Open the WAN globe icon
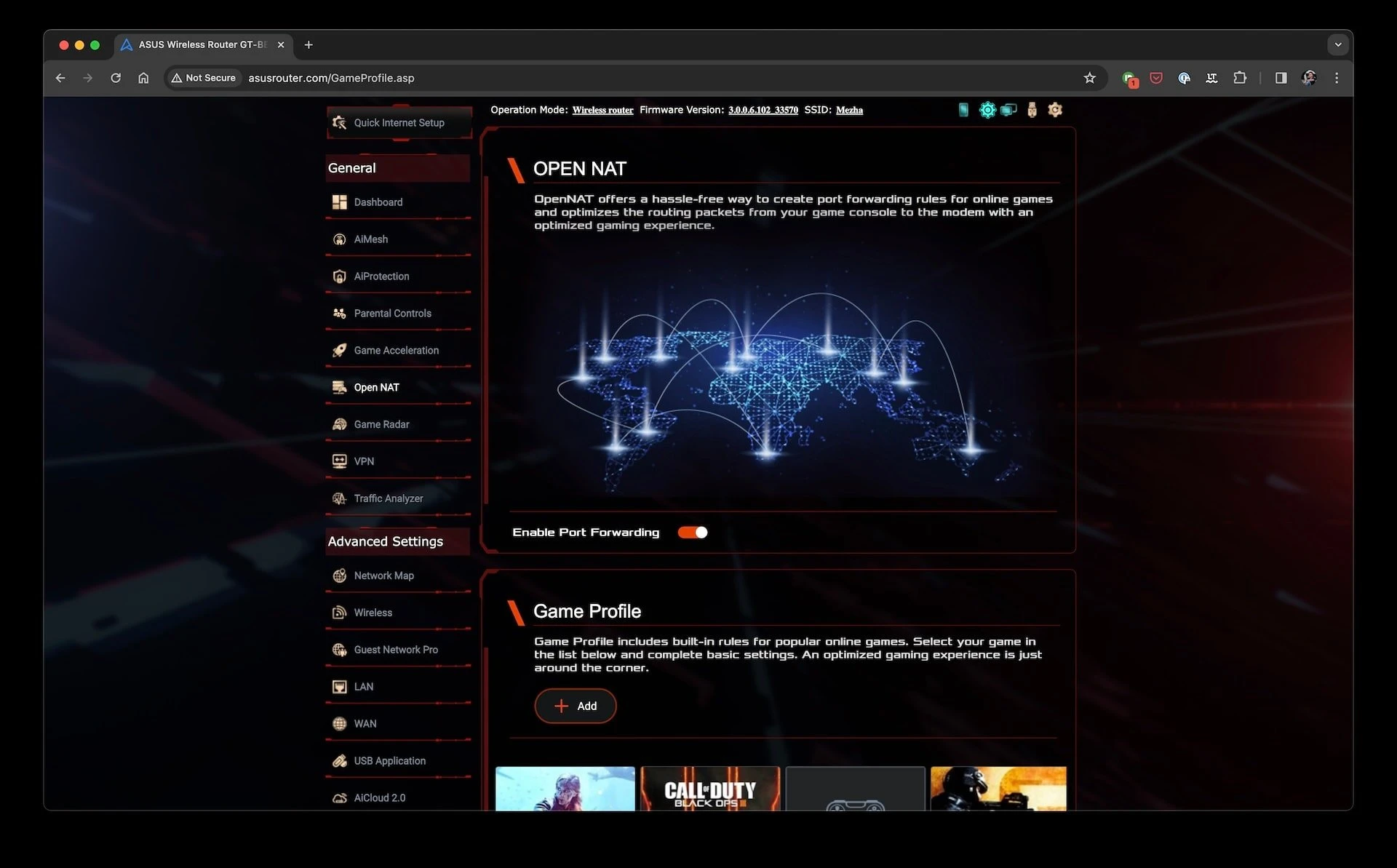This screenshot has width=1397, height=868. tap(339, 724)
